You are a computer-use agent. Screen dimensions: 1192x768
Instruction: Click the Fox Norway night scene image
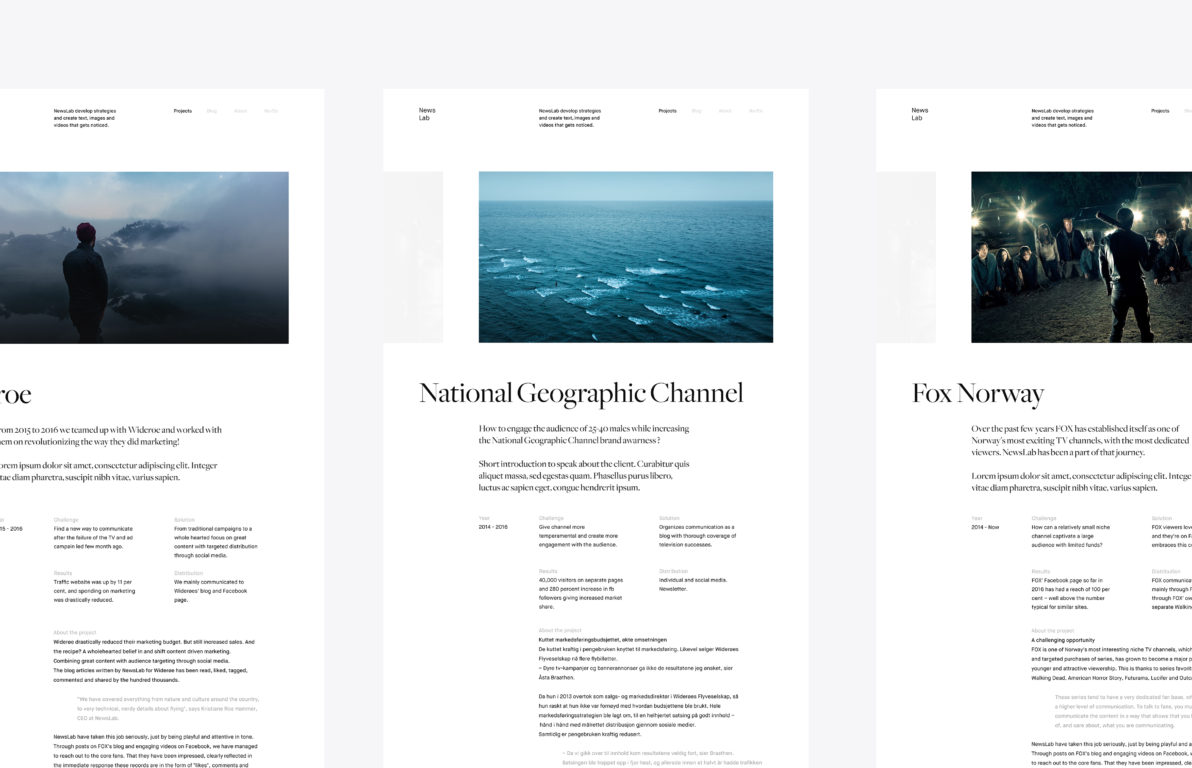[1082, 257]
